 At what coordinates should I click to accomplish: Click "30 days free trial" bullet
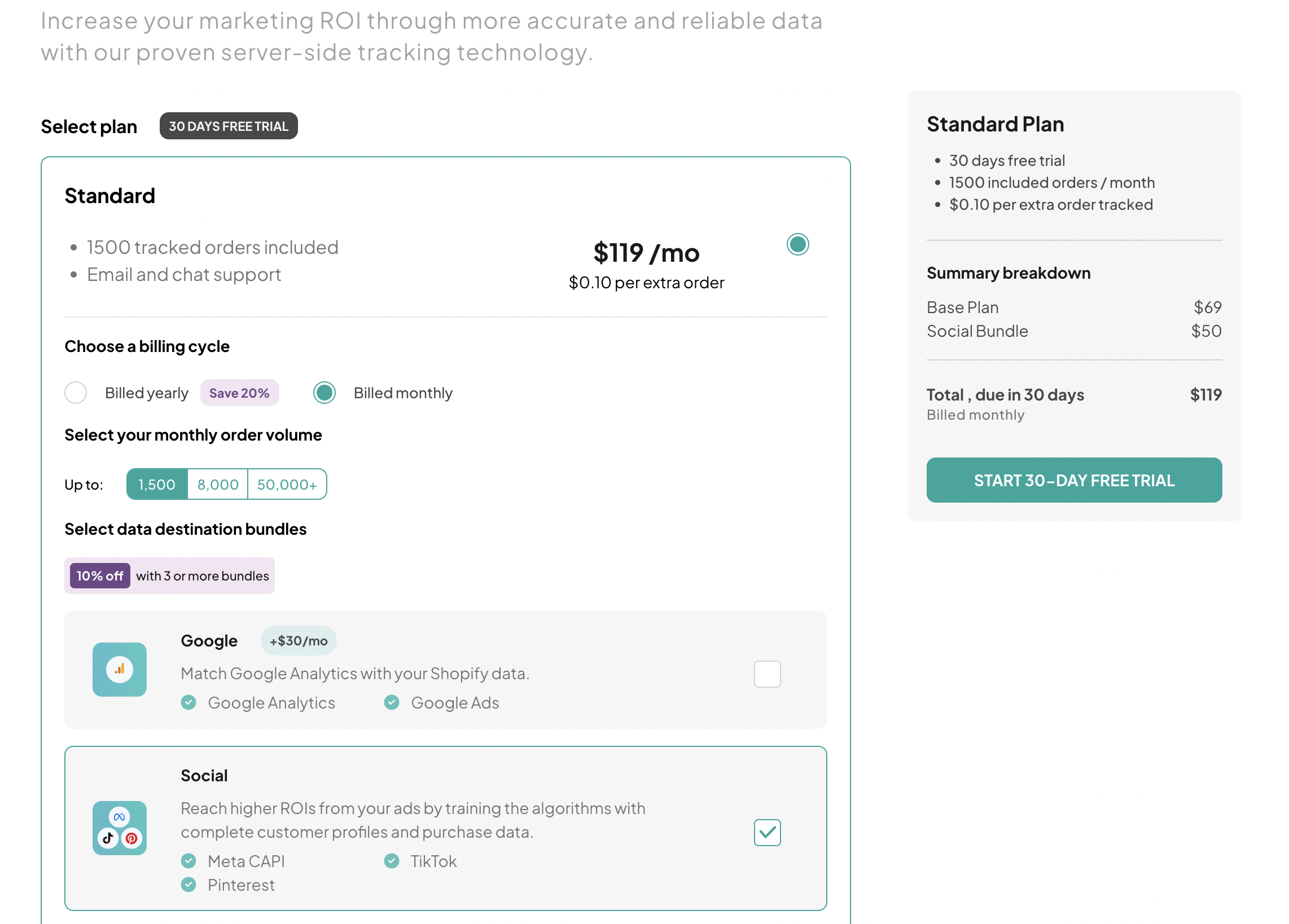point(1007,160)
